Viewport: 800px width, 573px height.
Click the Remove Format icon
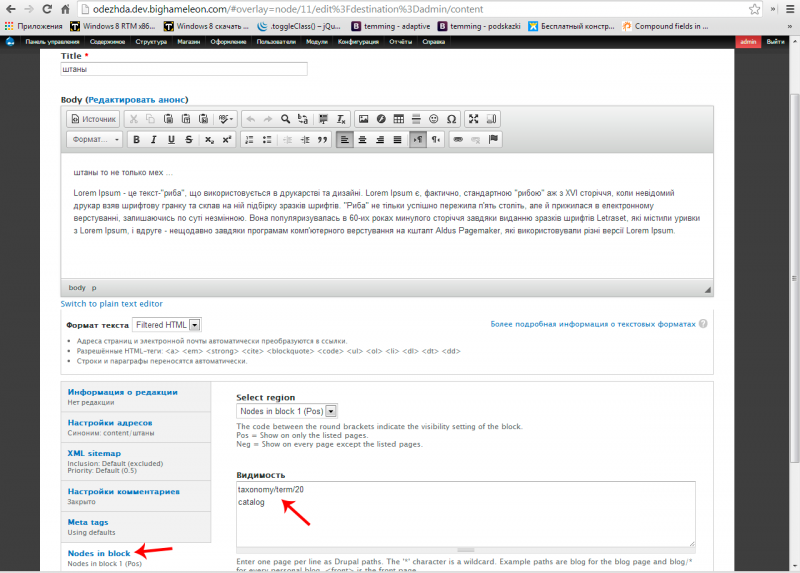point(341,119)
